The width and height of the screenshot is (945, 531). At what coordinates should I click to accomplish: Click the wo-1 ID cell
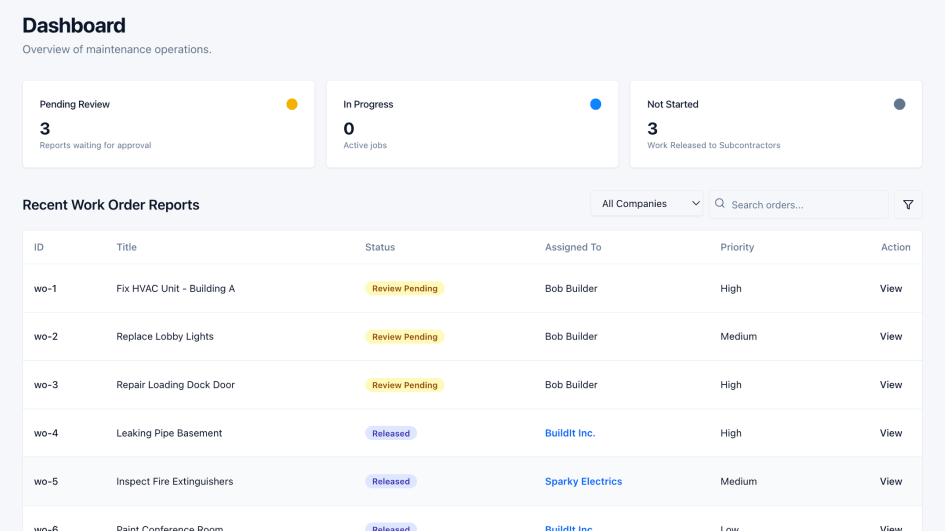coord(45,288)
